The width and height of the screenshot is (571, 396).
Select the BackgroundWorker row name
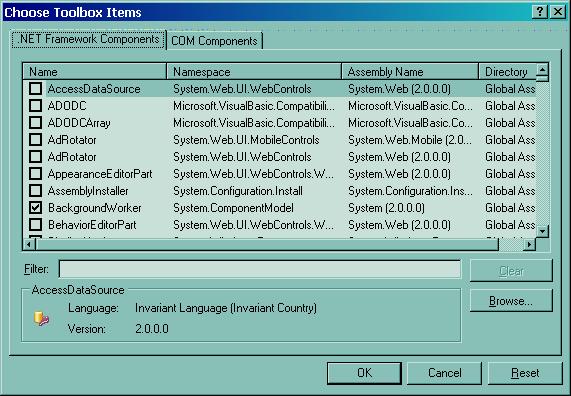[95, 208]
